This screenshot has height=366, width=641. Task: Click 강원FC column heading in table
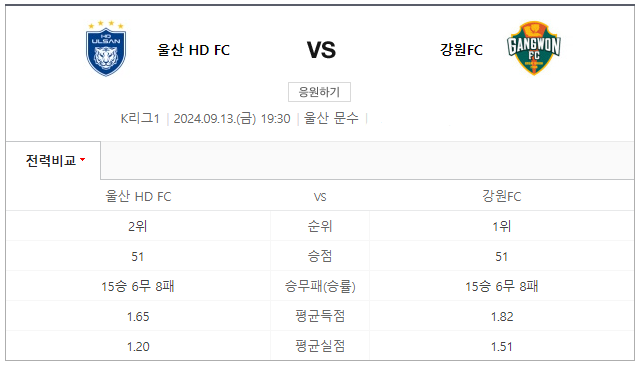coord(502,196)
